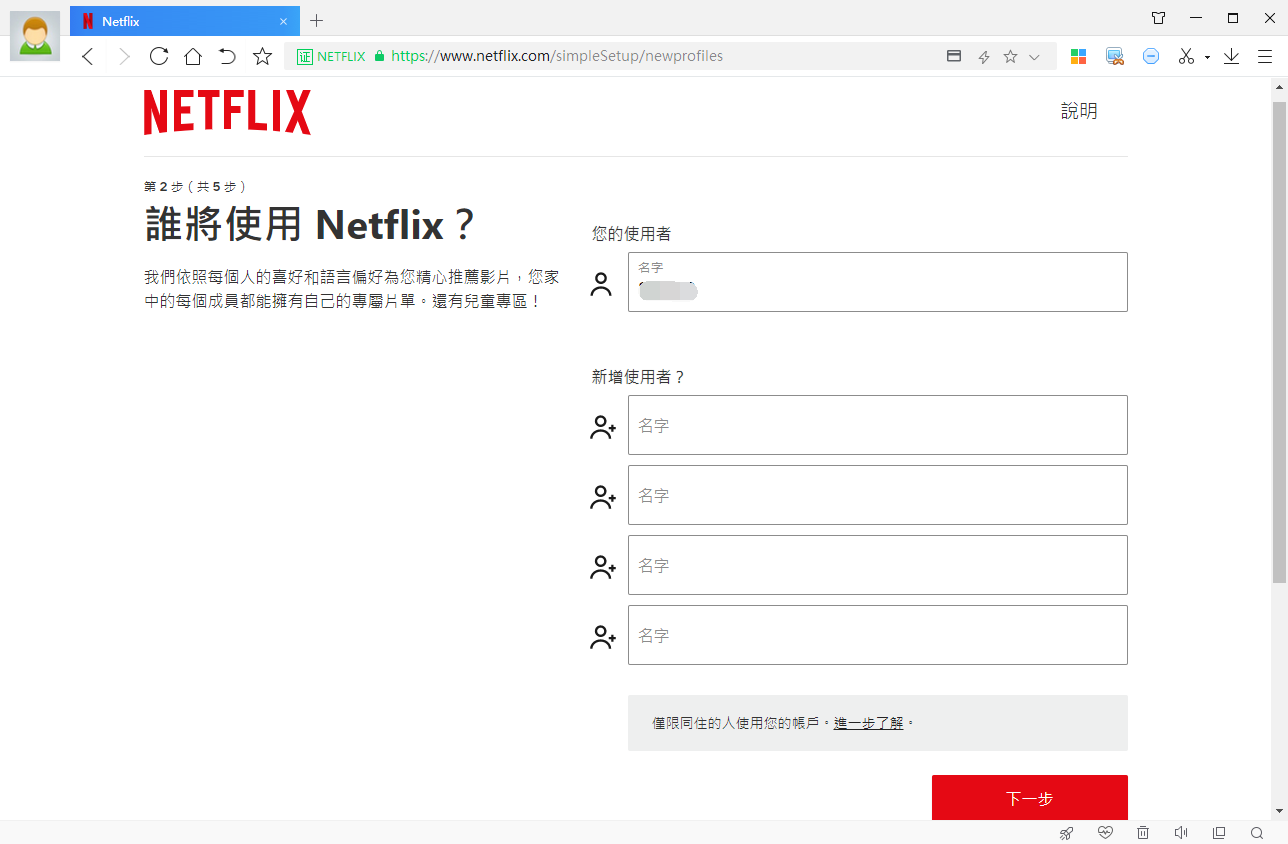Screen dimensions: 1288x844
Task: Click the address bar URL
Action: tap(557, 57)
